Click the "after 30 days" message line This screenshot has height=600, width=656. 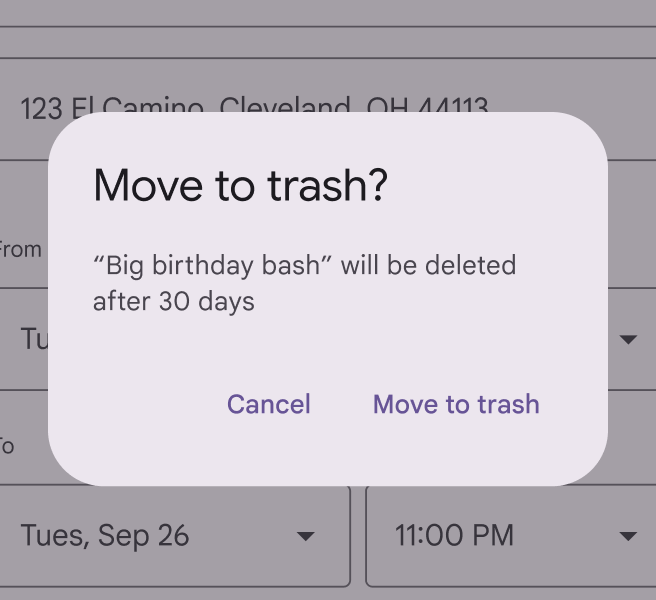[174, 301]
